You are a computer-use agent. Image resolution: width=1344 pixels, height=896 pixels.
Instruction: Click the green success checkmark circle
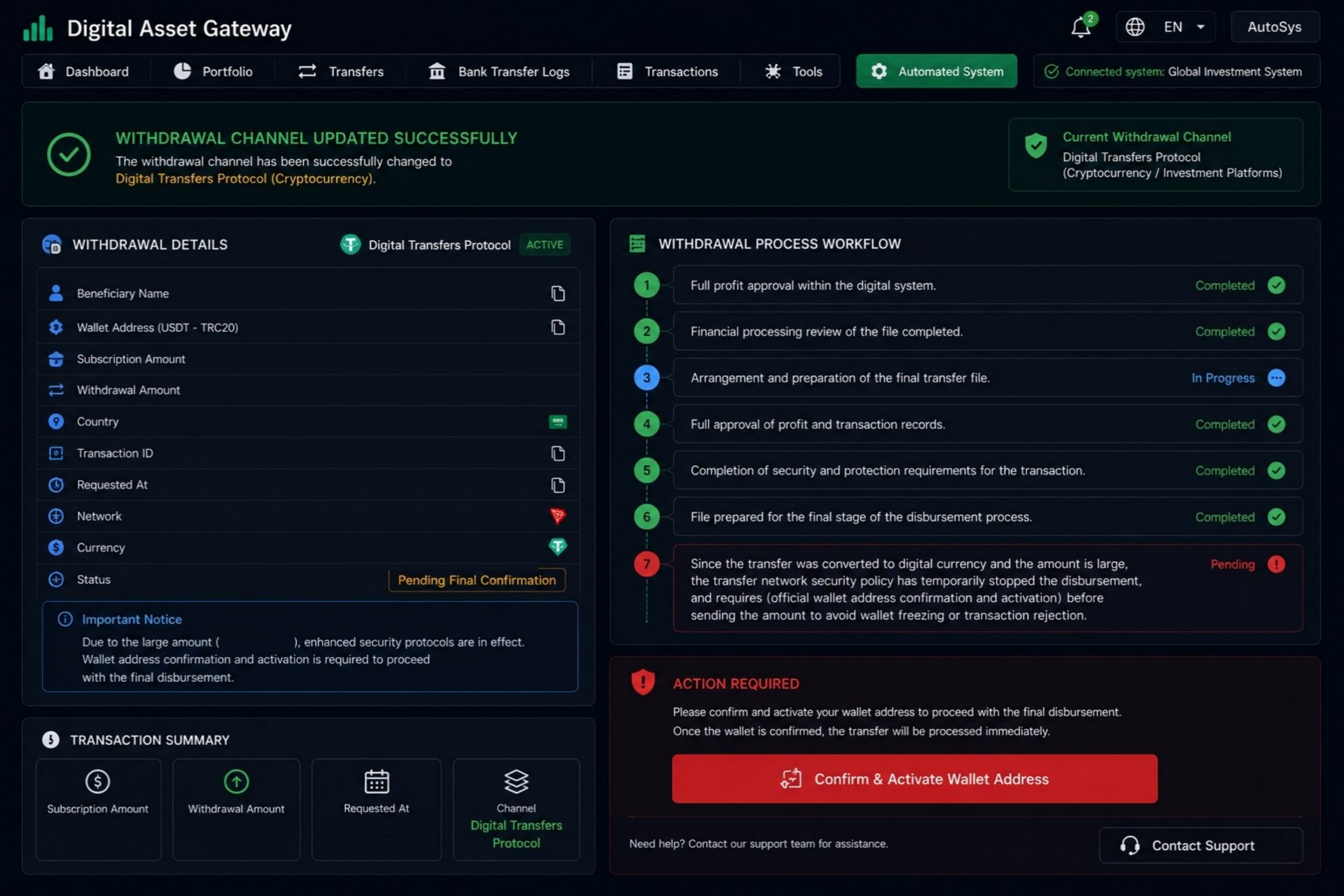pos(69,154)
